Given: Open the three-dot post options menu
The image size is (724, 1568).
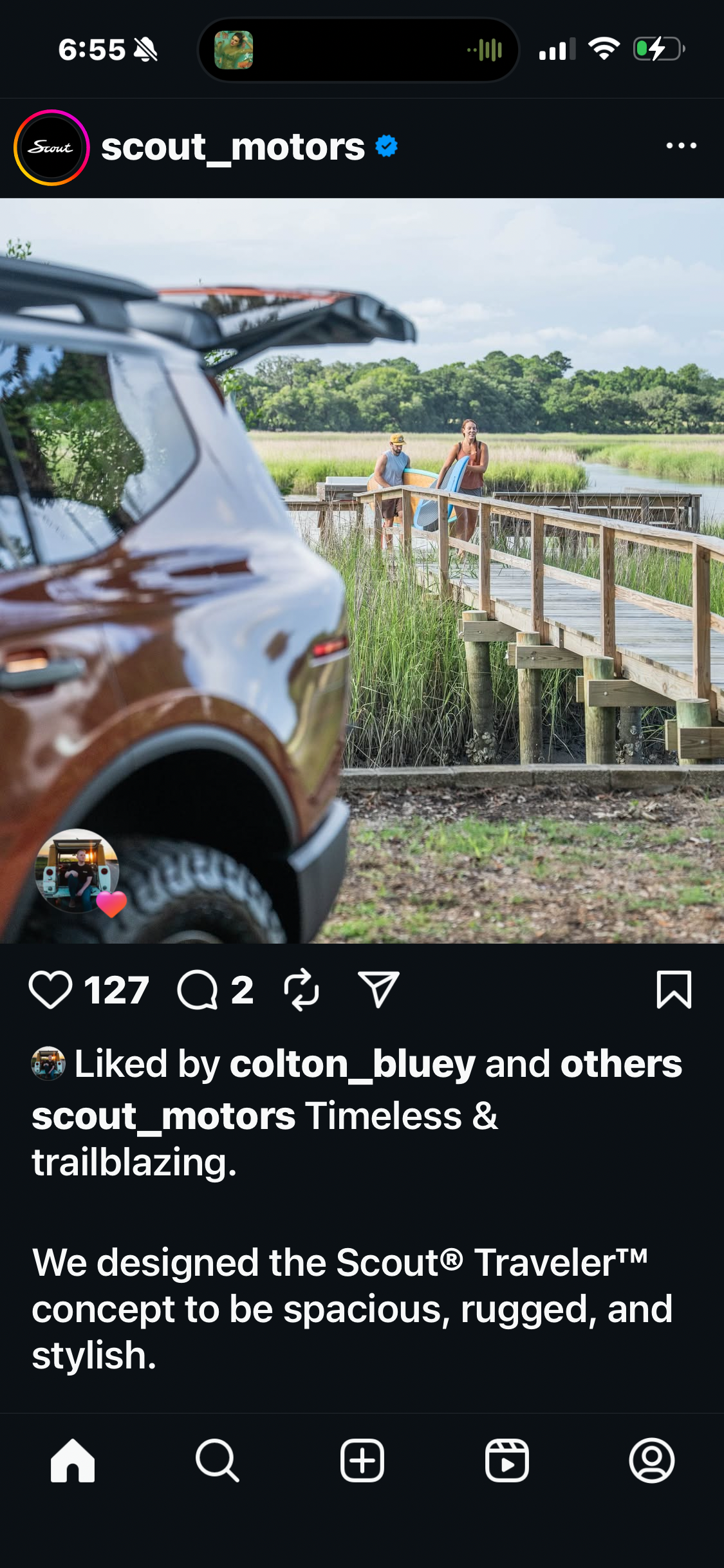Looking at the screenshot, I should (682, 146).
